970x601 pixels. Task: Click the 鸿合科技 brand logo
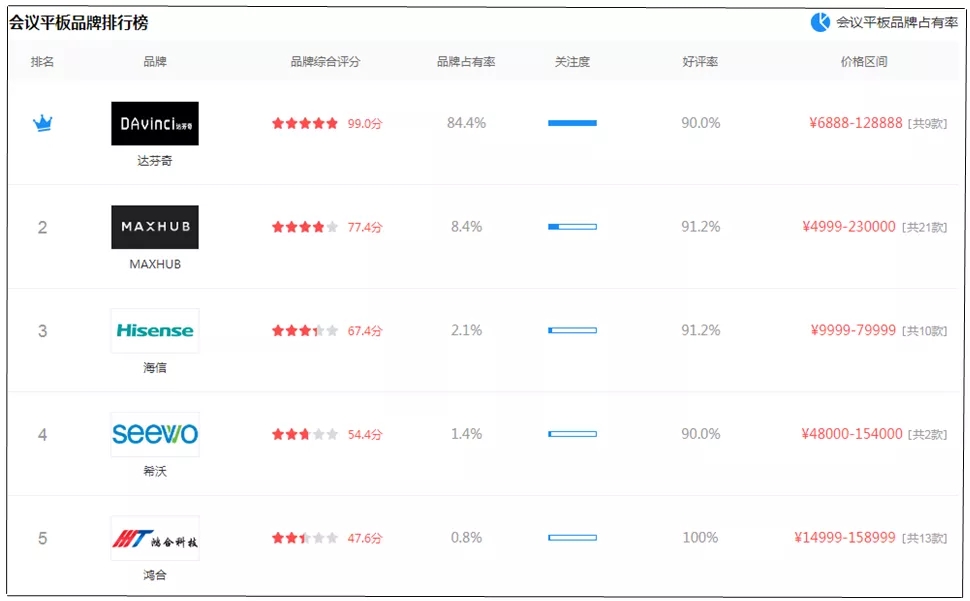click(x=155, y=538)
